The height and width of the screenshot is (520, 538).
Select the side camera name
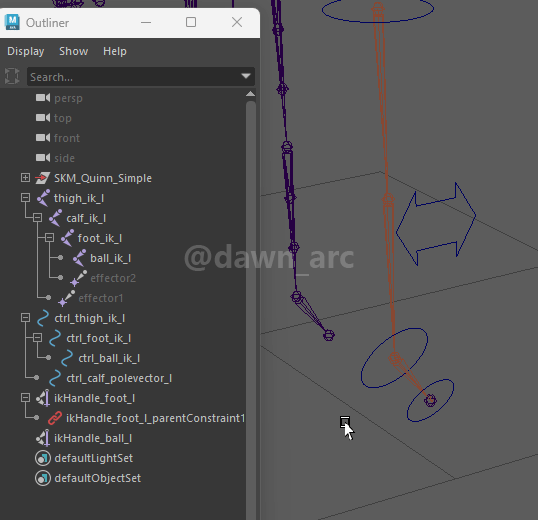coord(65,158)
